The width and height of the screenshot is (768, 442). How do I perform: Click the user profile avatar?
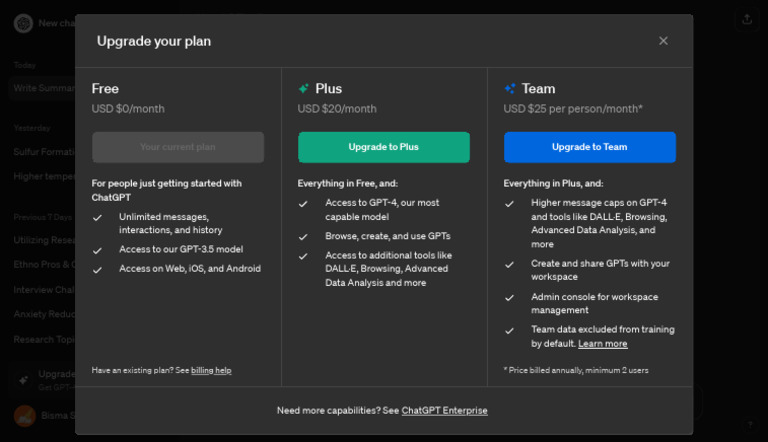(x=22, y=415)
